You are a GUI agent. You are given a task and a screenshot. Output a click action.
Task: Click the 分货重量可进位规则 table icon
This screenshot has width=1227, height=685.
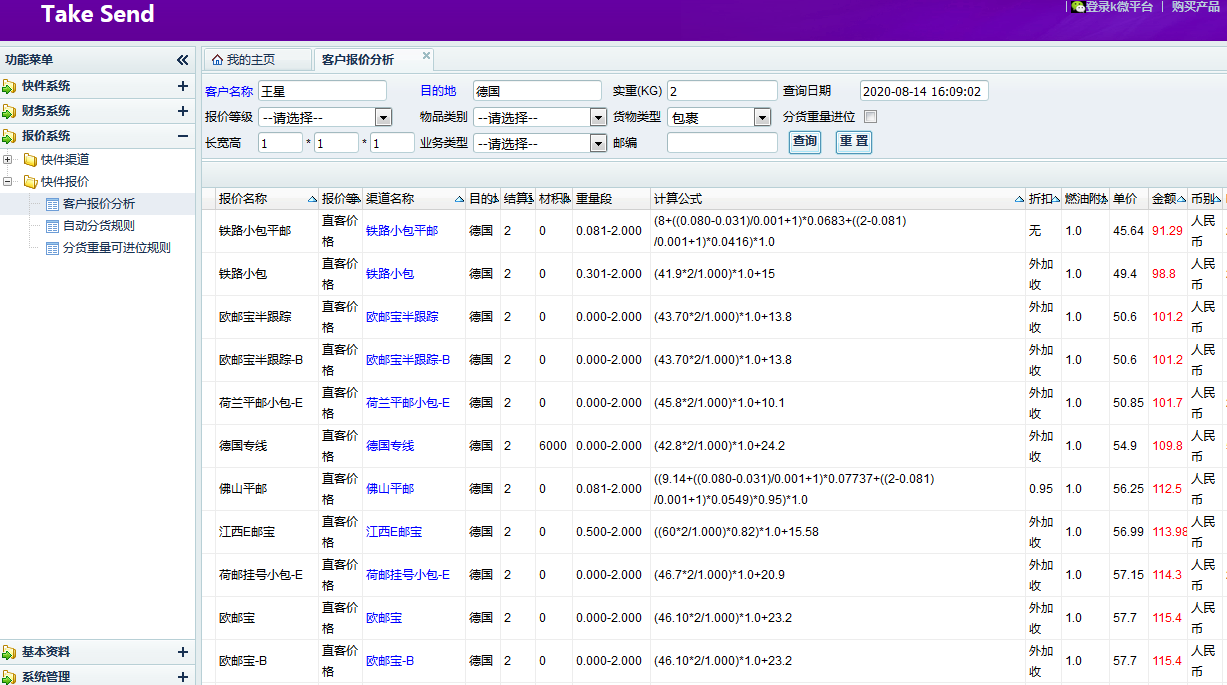(52, 248)
